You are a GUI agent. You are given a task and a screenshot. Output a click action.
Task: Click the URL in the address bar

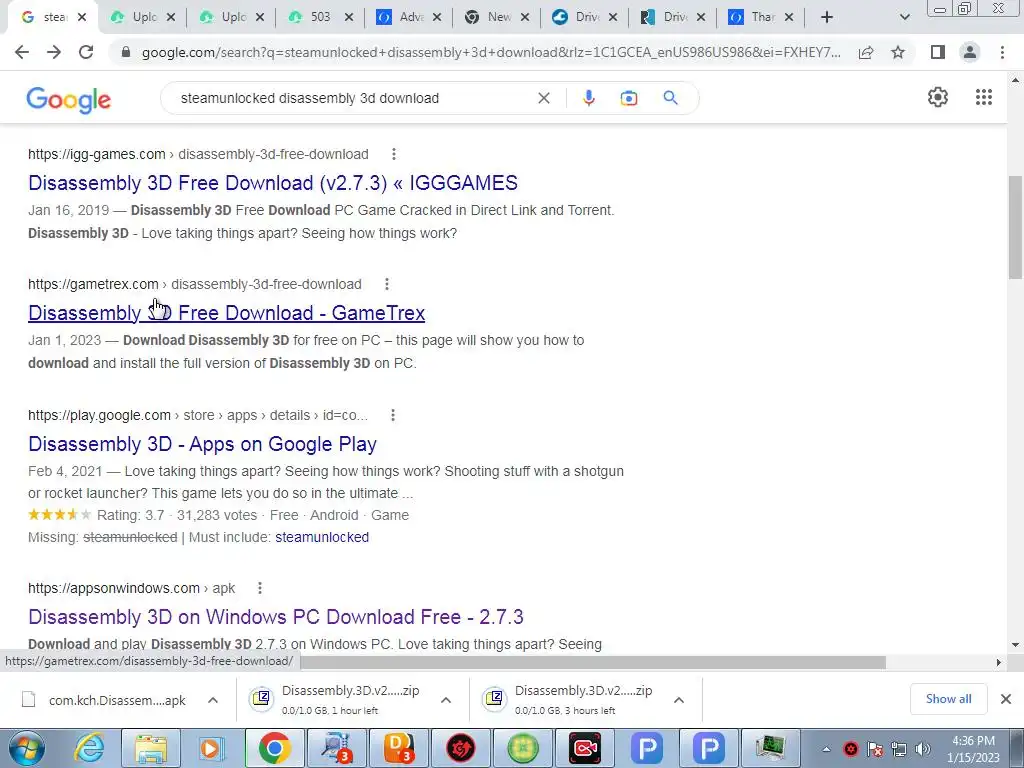click(491, 52)
